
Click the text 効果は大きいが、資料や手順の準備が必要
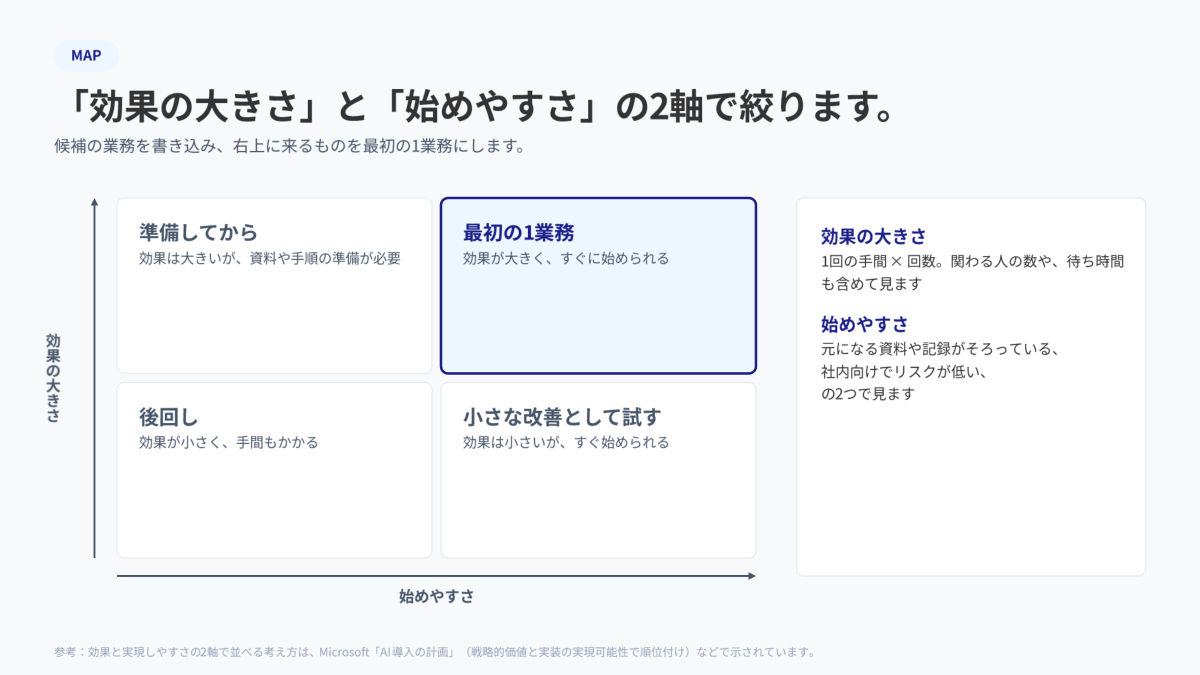pos(270,258)
